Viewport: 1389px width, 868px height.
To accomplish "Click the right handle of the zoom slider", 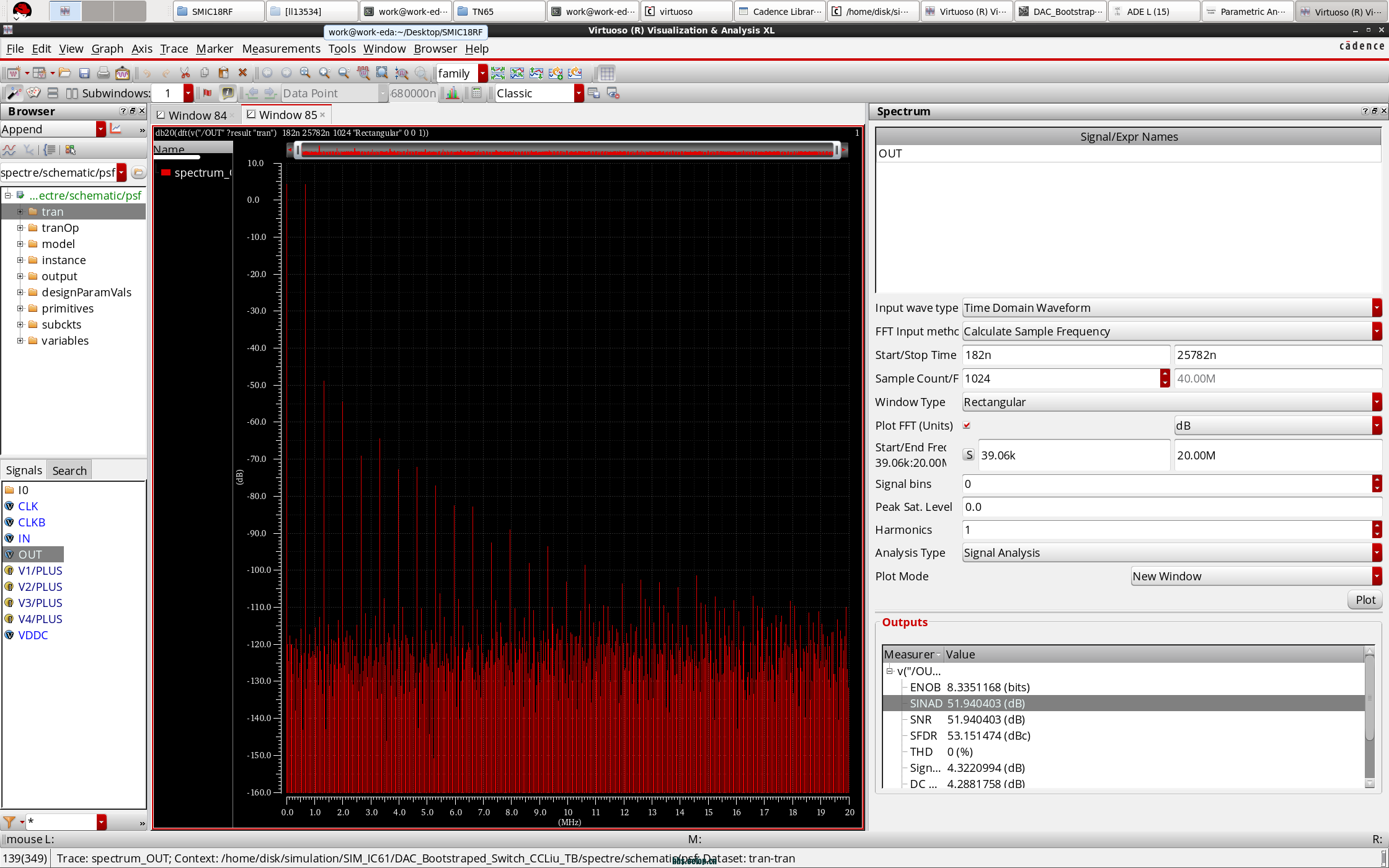I will coord(837,149).
